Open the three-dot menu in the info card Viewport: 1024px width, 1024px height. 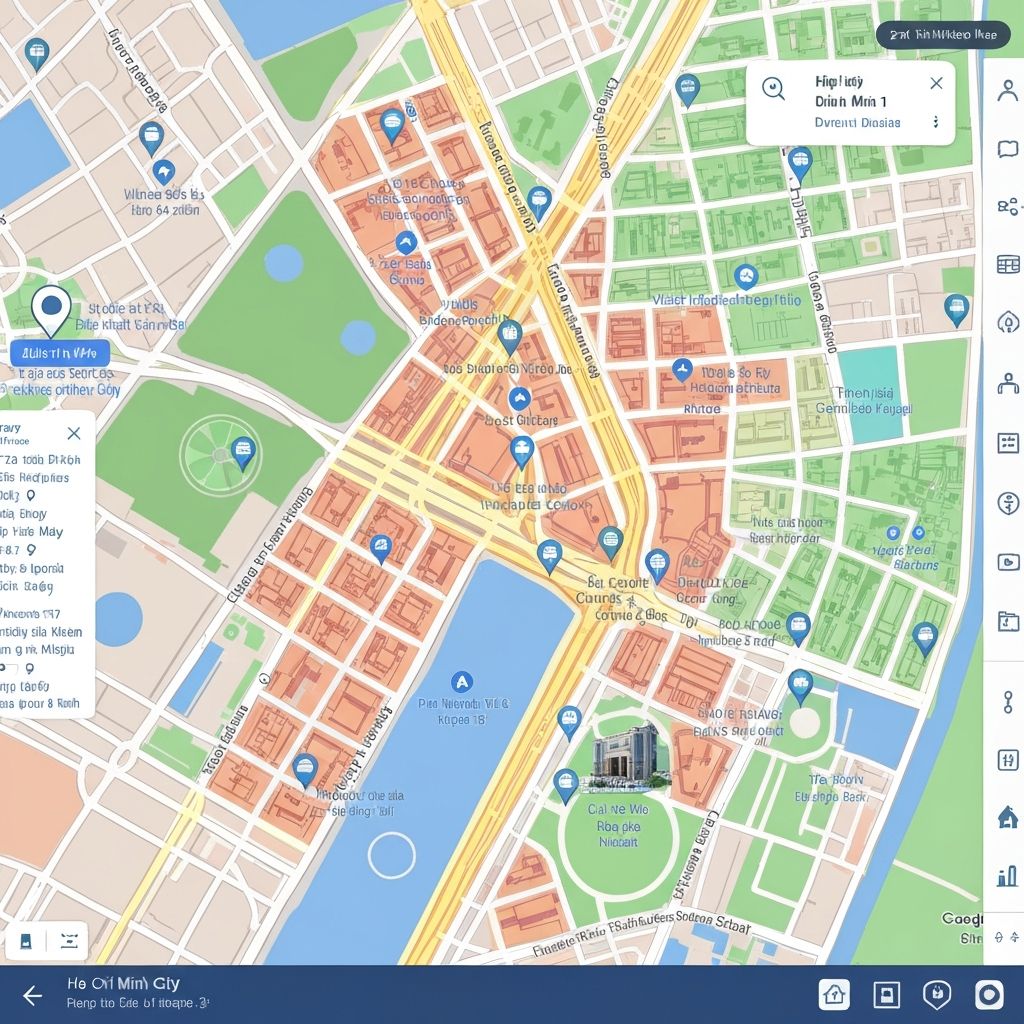tap(936, 122)
